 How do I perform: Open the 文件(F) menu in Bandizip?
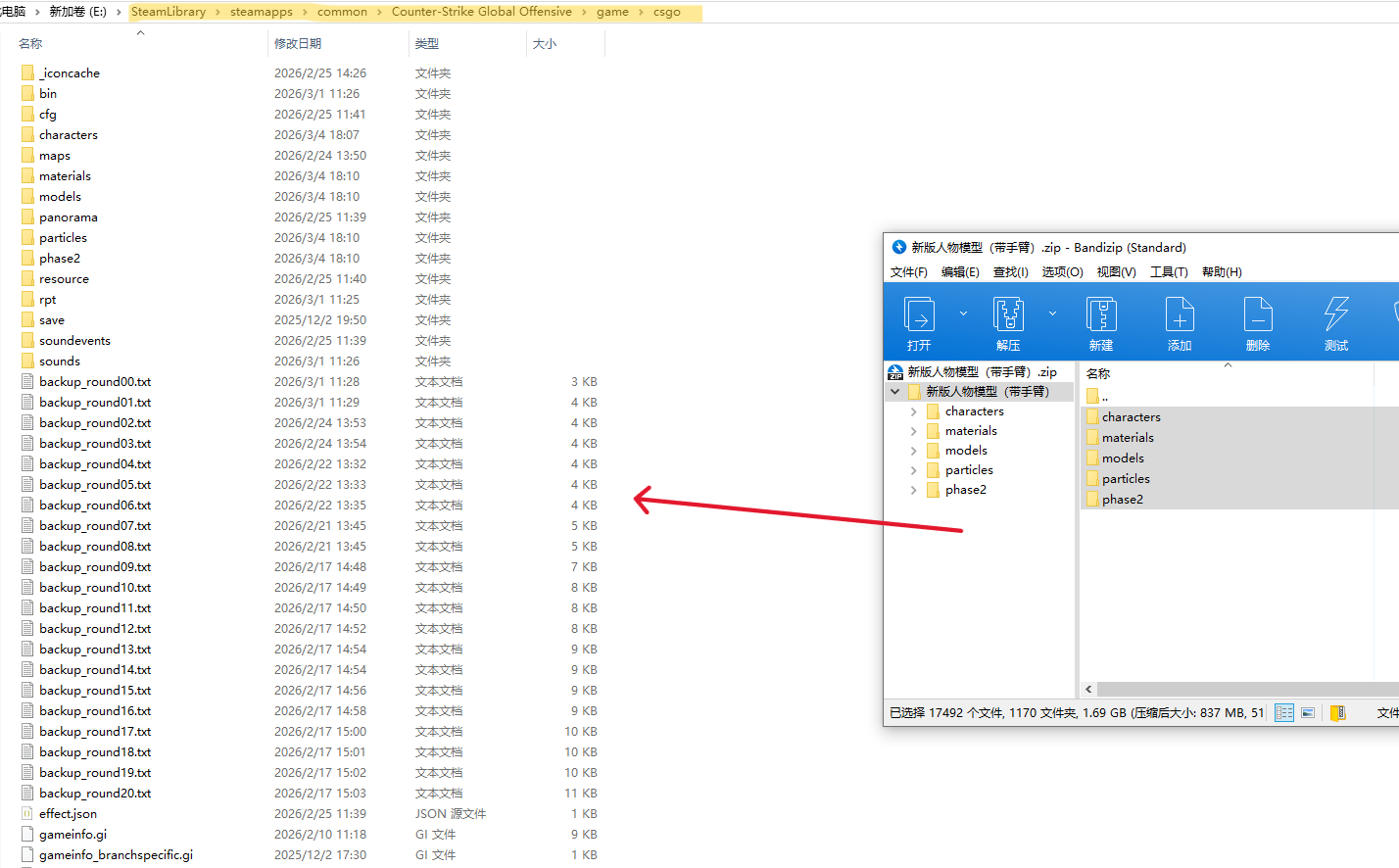(x=908, y=272)
